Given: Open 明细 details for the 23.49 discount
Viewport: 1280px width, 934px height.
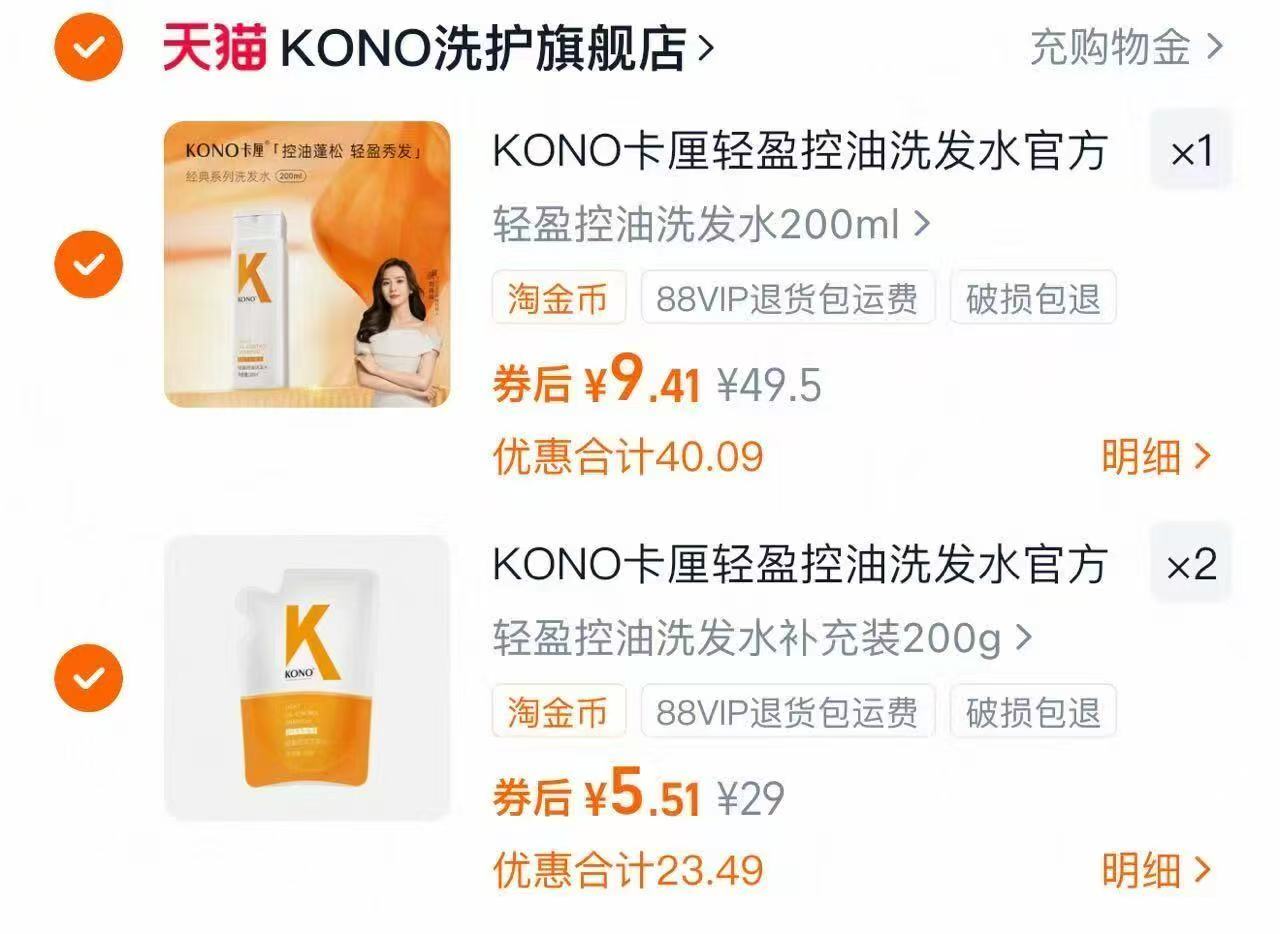Looking at the screenshot, I should tap(1157, 870).
